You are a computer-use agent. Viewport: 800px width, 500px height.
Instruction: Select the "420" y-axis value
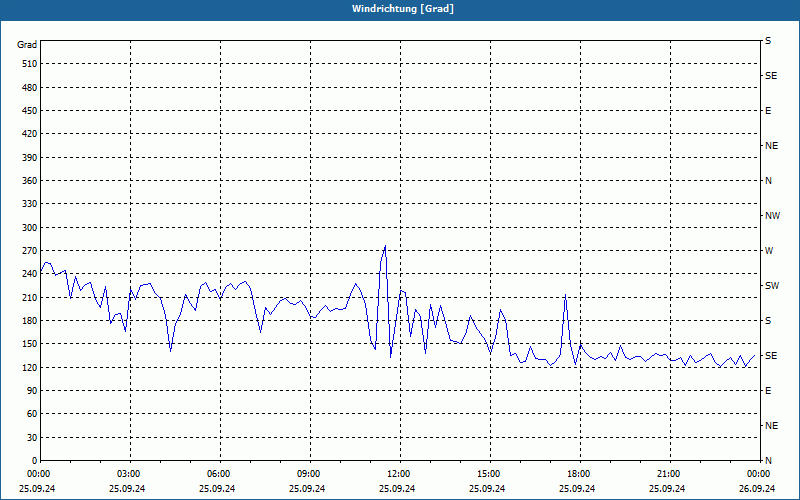pyautogui.click(x=30, y=134)
